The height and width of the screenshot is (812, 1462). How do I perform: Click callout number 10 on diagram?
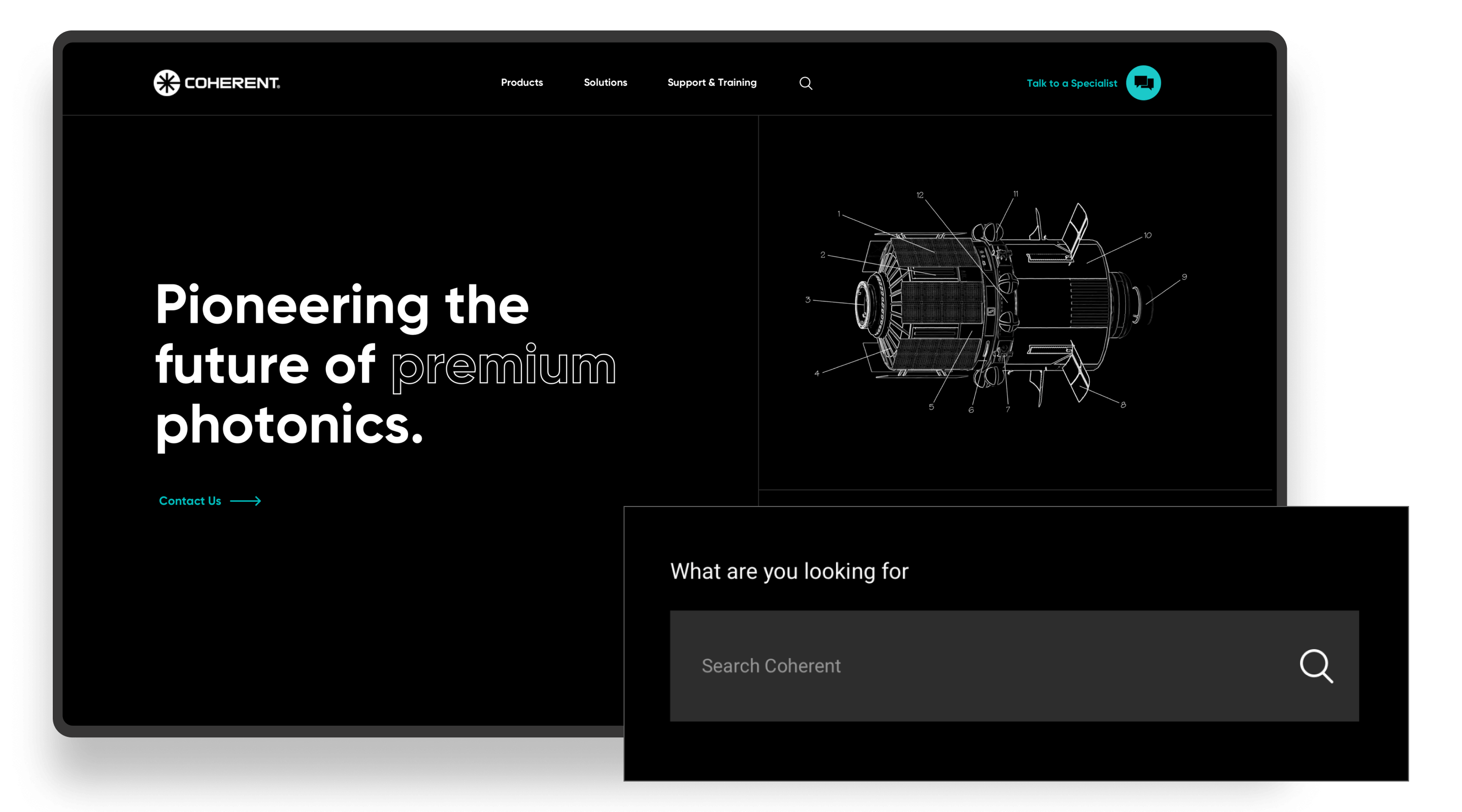1148,235
